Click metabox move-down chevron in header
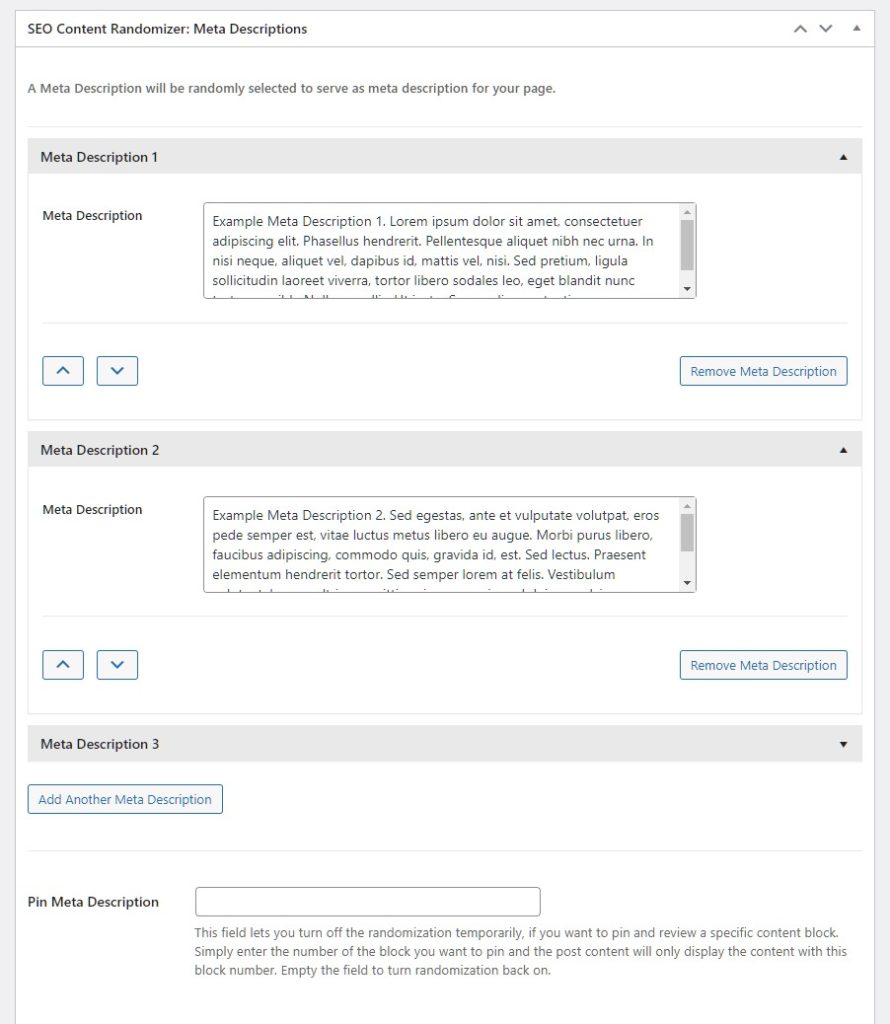This screenshot has height=1024, width=890. click(x=824, y=29)
